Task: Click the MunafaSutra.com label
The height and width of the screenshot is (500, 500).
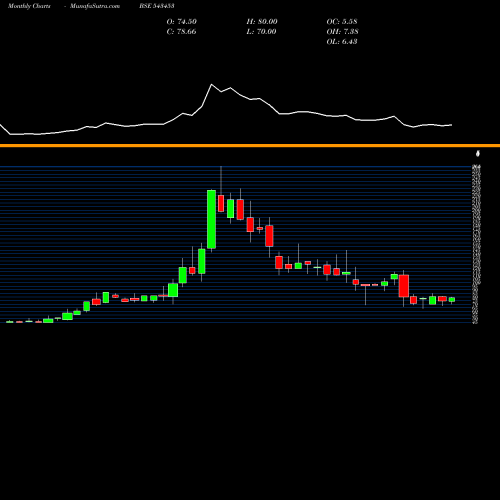Action: tap(95, 6)
